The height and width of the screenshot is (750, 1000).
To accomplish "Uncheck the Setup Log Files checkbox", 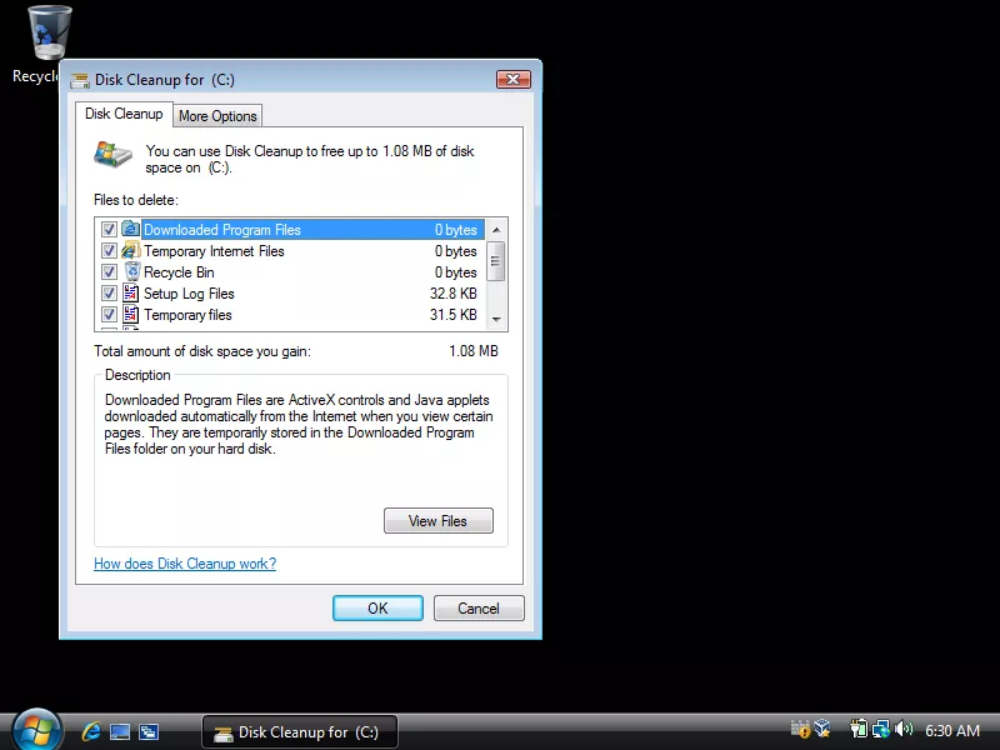I will point(109,293).
